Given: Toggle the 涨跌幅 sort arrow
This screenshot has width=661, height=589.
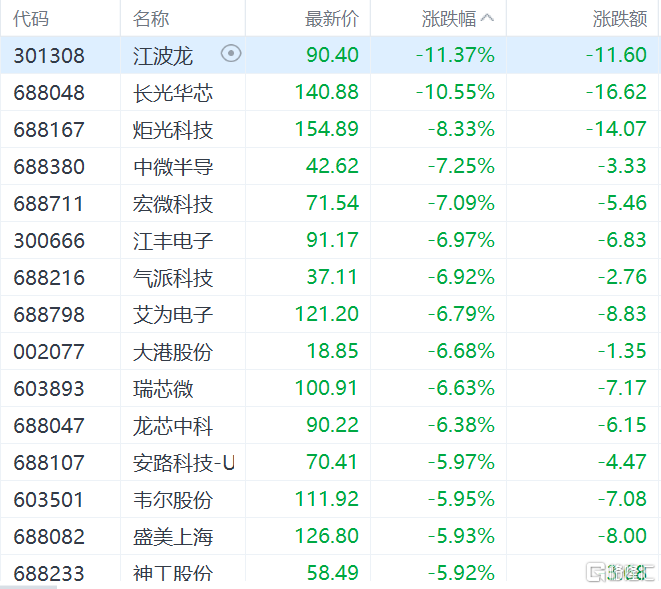Looking at the screenshot, I should pos(487,18).
